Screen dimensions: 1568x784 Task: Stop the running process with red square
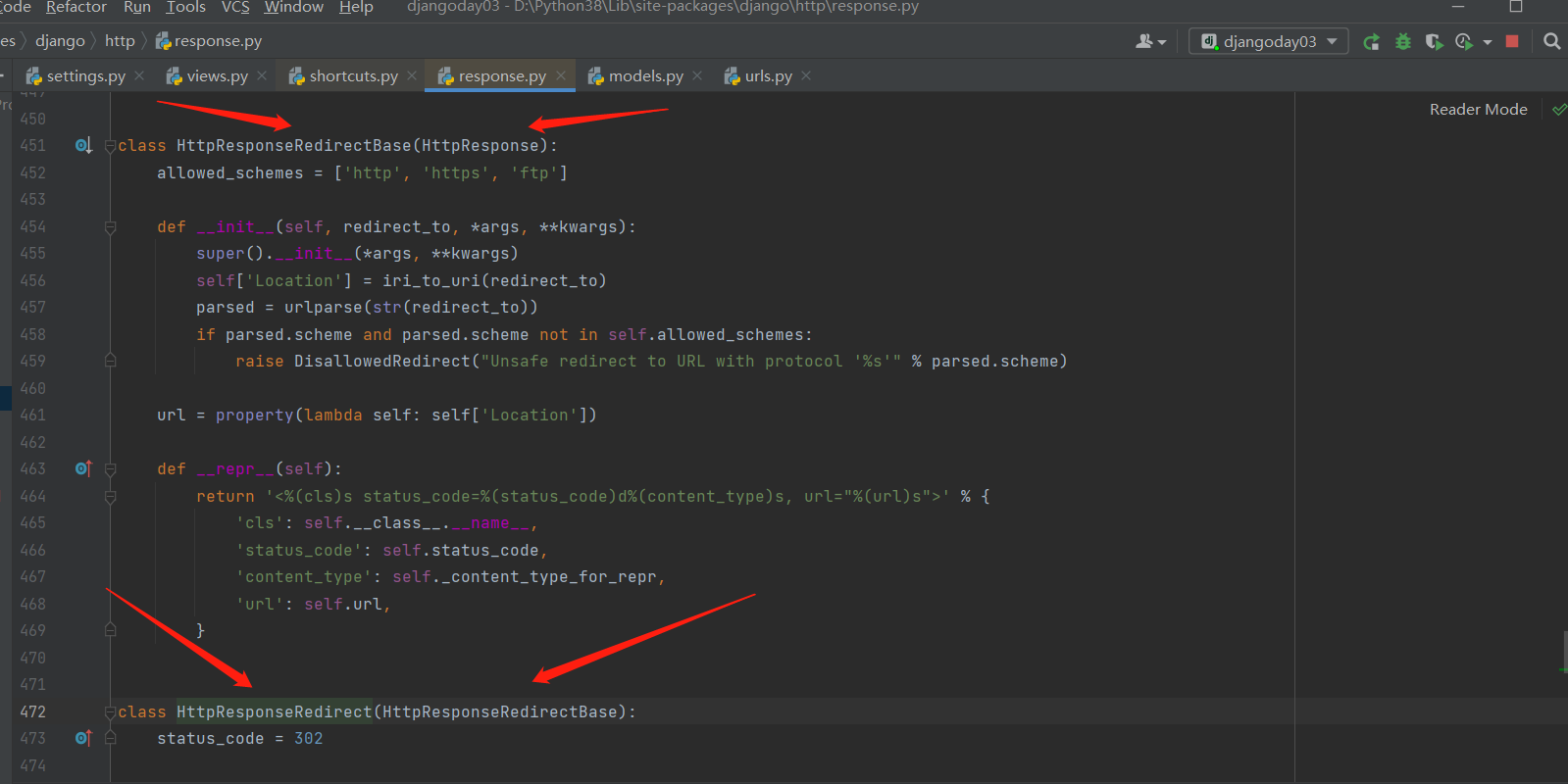1512,41
